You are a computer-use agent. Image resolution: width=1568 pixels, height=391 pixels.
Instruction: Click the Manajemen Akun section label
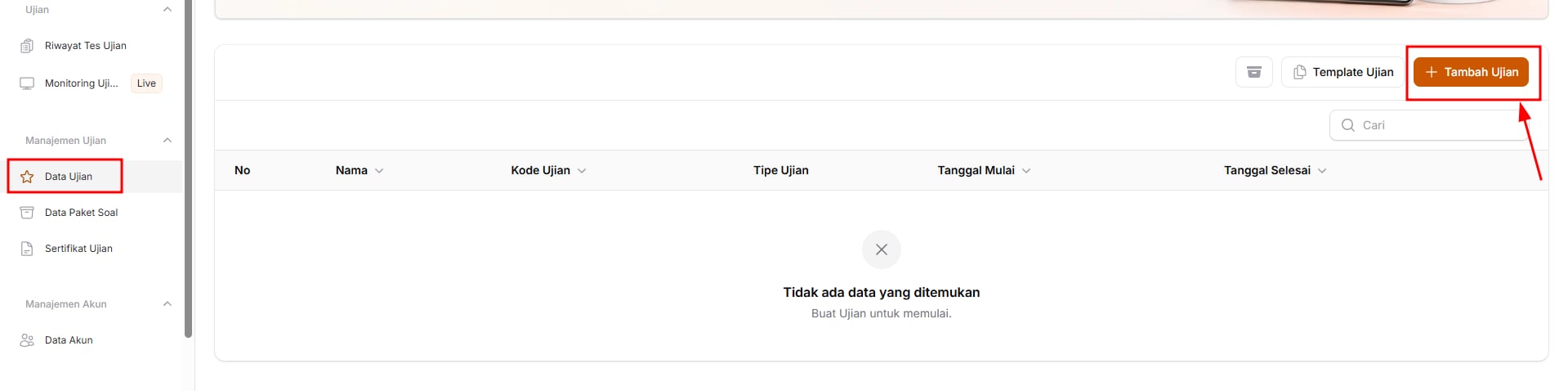pyautogui.click(x=66, y=304)
